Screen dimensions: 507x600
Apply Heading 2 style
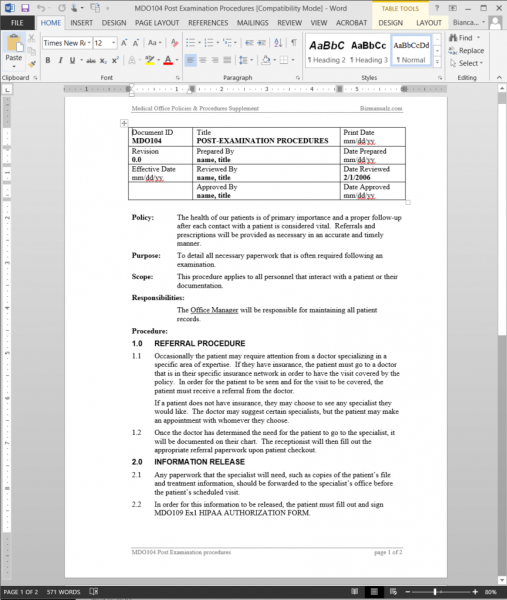pos(326,51)
